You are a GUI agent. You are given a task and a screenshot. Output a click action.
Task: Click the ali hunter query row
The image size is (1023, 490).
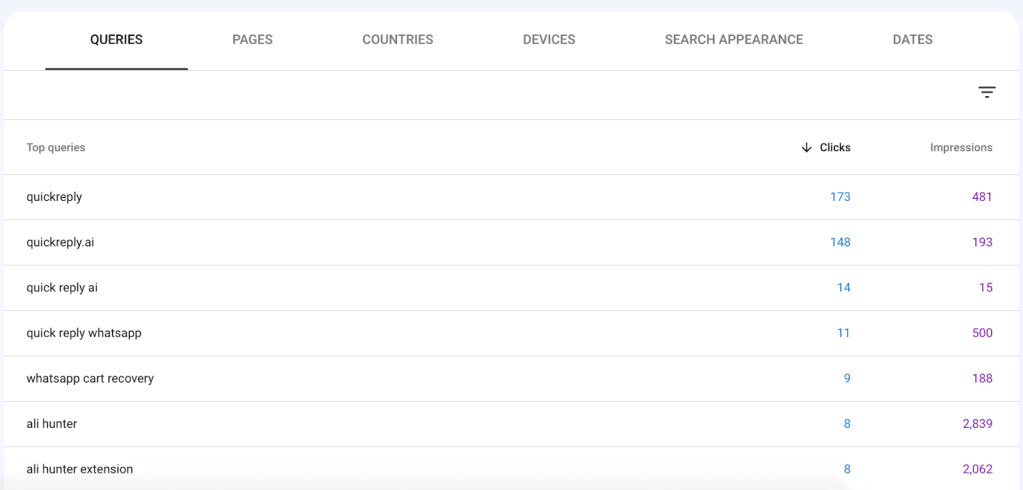click(x=52, y=424)
